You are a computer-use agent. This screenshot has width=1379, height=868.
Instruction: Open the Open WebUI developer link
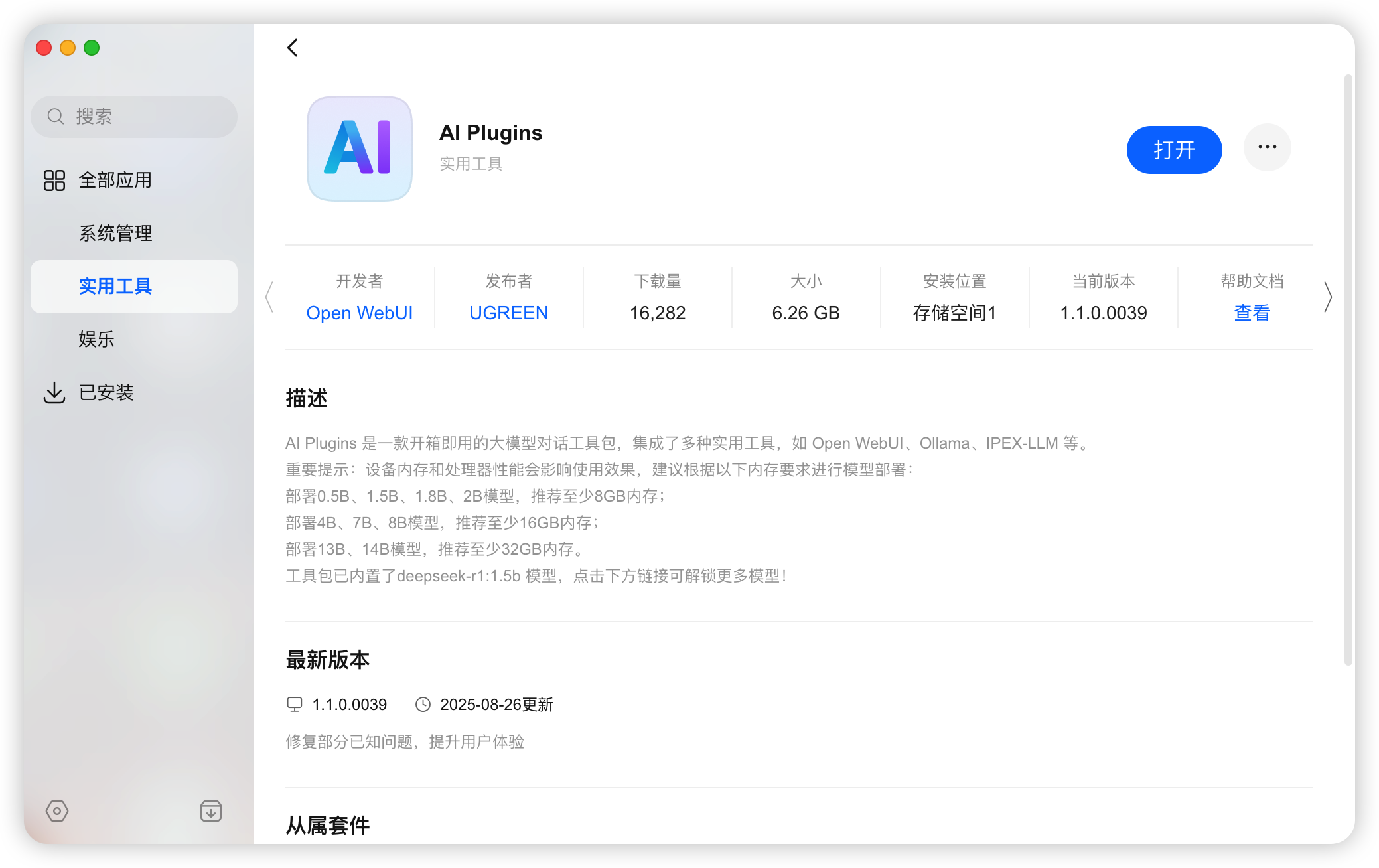click(360, 313)
